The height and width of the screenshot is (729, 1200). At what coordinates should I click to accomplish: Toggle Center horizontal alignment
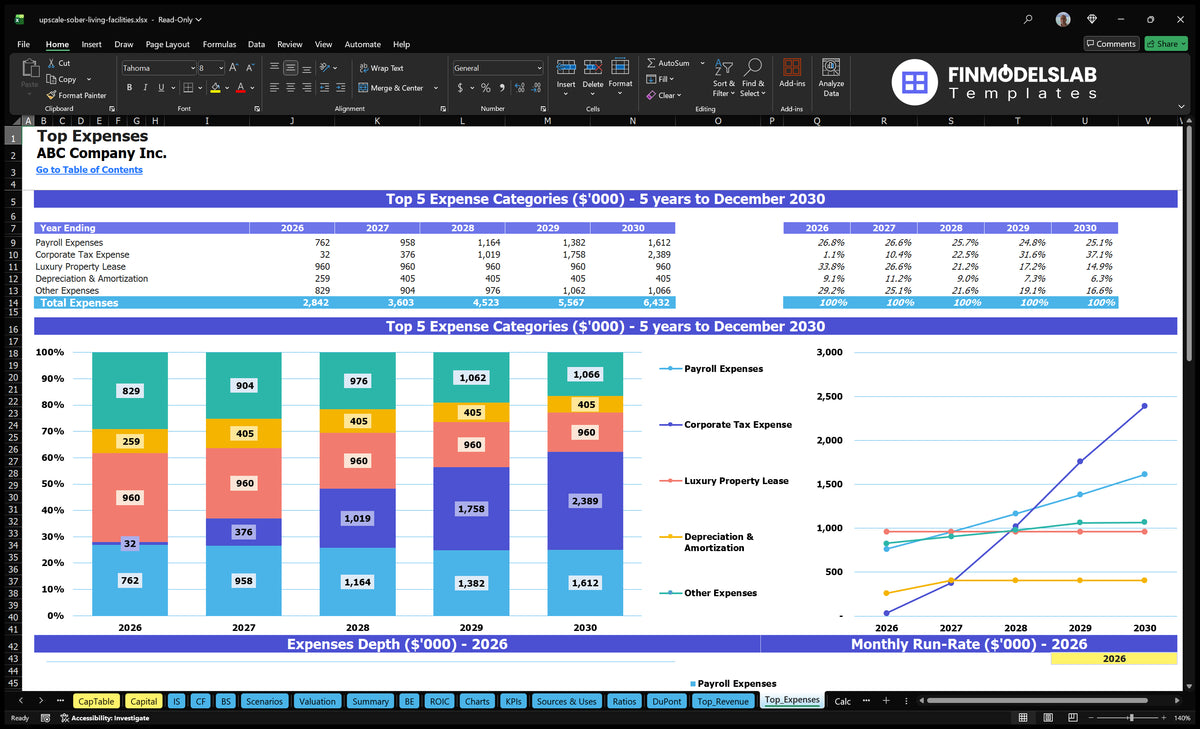coord(290,88)
